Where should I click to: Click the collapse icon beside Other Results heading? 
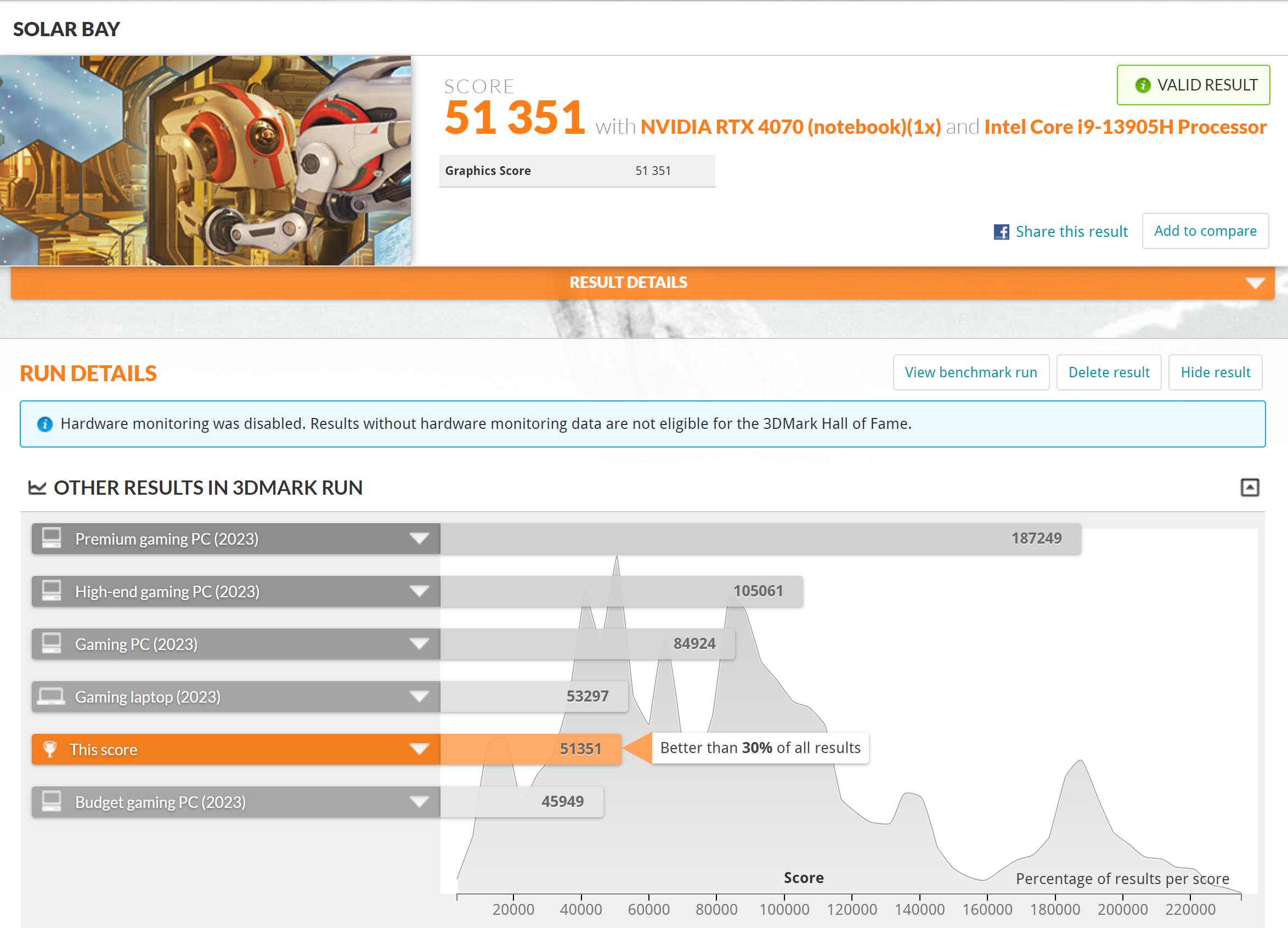click(1250, 487)
